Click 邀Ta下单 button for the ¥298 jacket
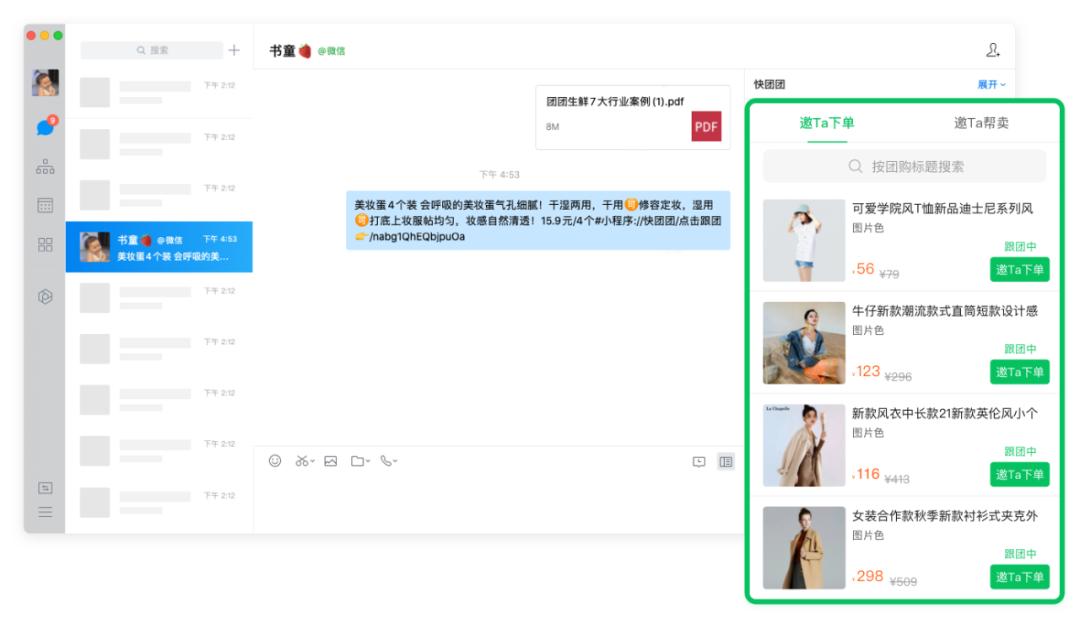Screen dimensions: 1080x619 pos(1019,577)
